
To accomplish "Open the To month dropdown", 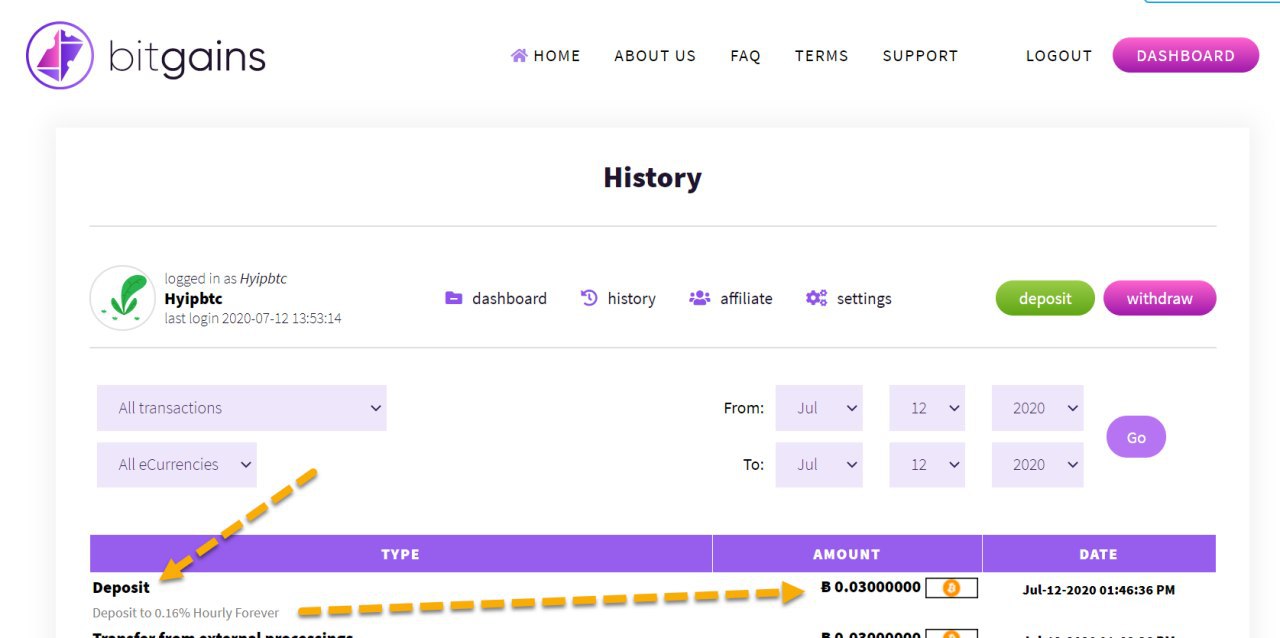I will pos(819,465).
